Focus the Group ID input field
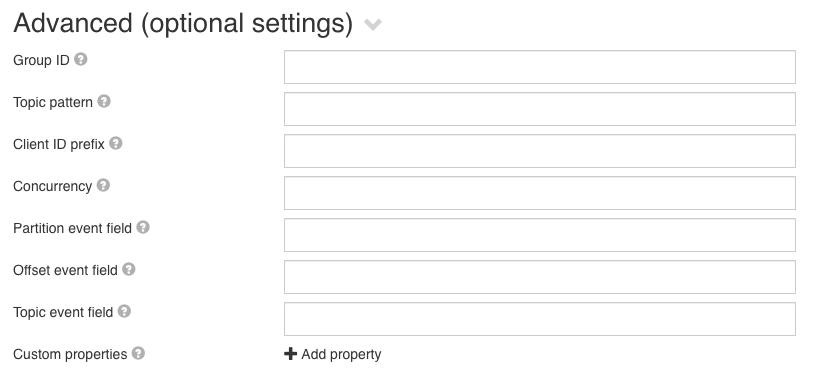This screenshot has width=818, height=375. click(x=539, y=67)
